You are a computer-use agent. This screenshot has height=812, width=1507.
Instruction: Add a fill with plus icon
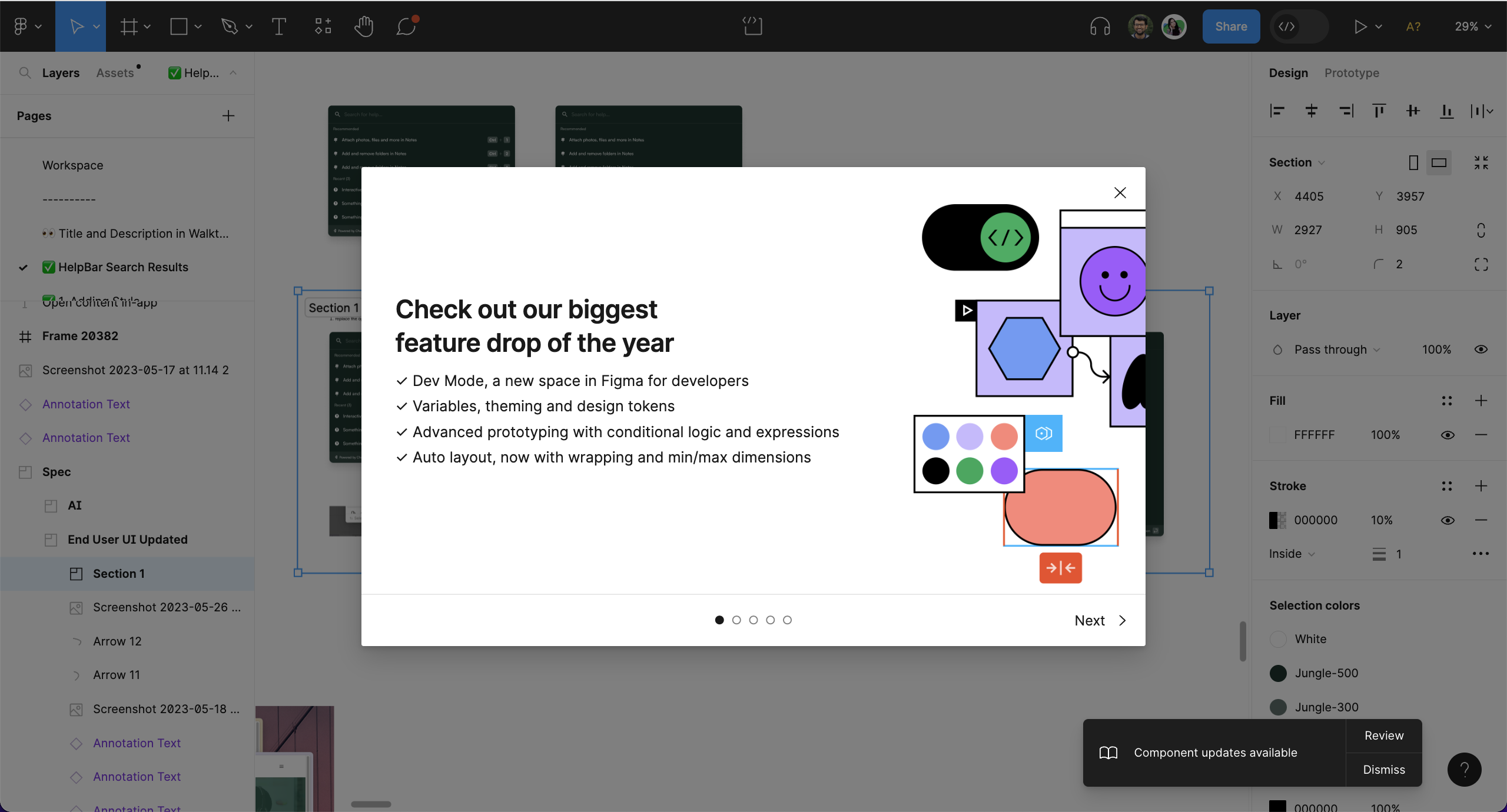pos(1481,401)
